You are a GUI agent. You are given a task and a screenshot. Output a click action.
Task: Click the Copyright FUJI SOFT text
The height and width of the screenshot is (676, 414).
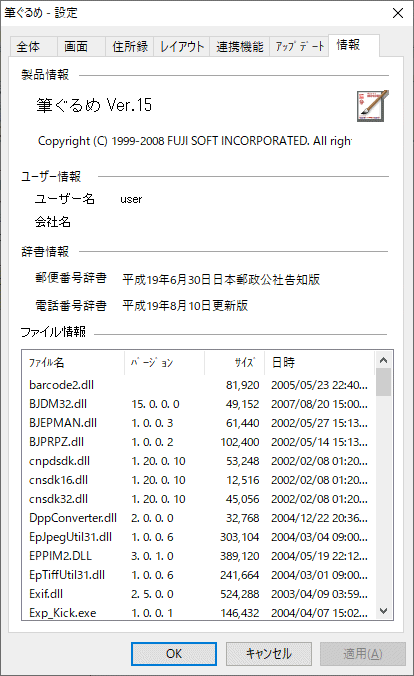click(x=195, y=141)
